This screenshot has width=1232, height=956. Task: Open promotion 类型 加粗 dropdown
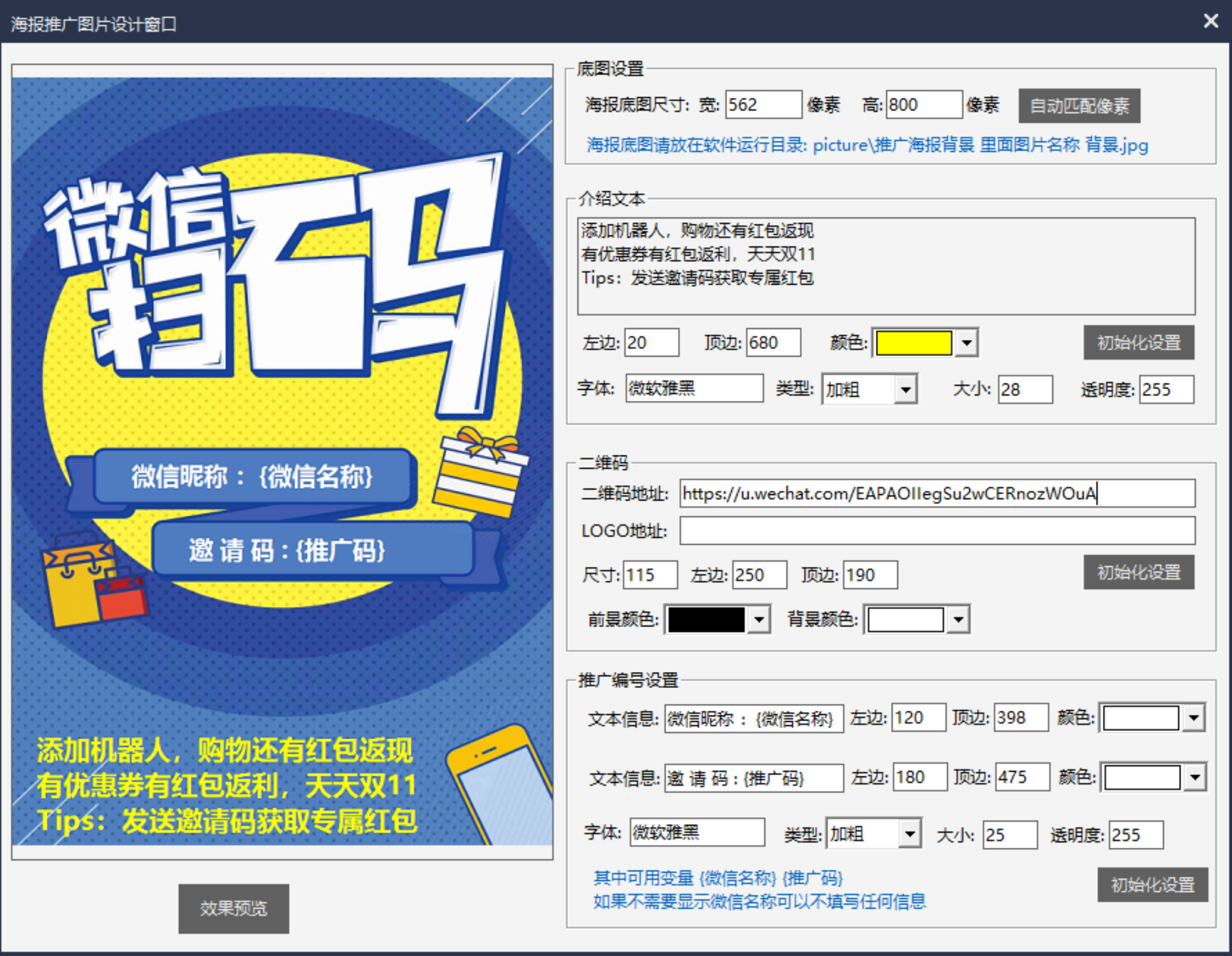pos(910,834)
